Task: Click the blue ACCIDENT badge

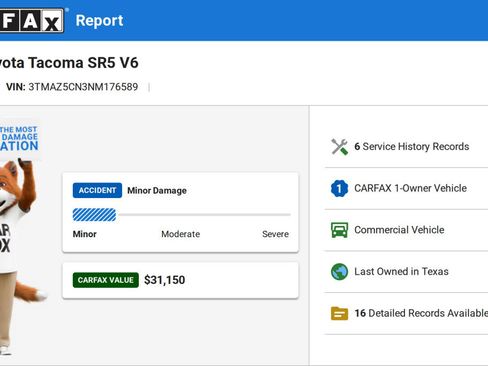Action: [x=97, y=190]
